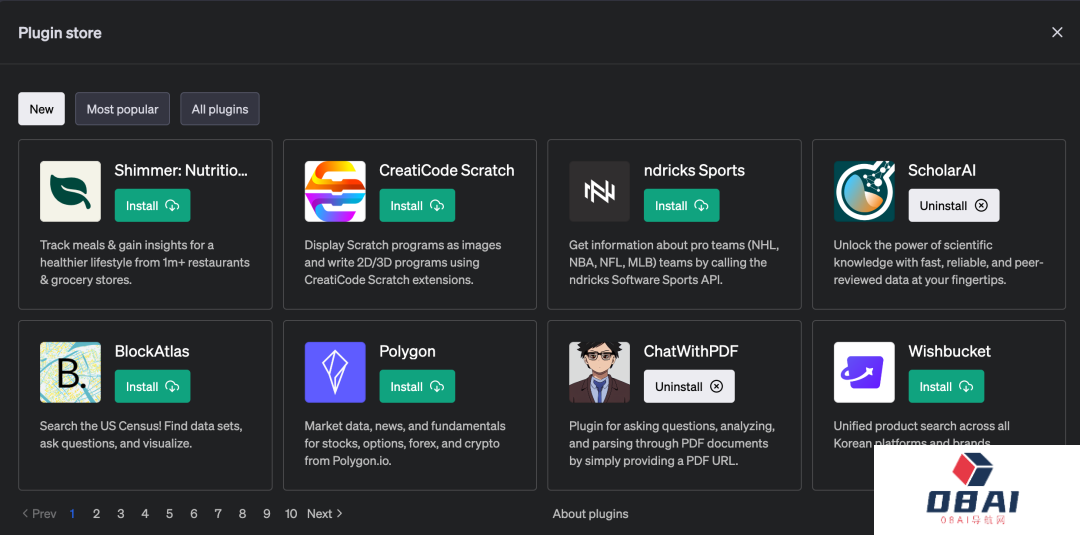This screenshot has height=535, width=1080.
Task: Select the All plugins tab
Action: 220,109
